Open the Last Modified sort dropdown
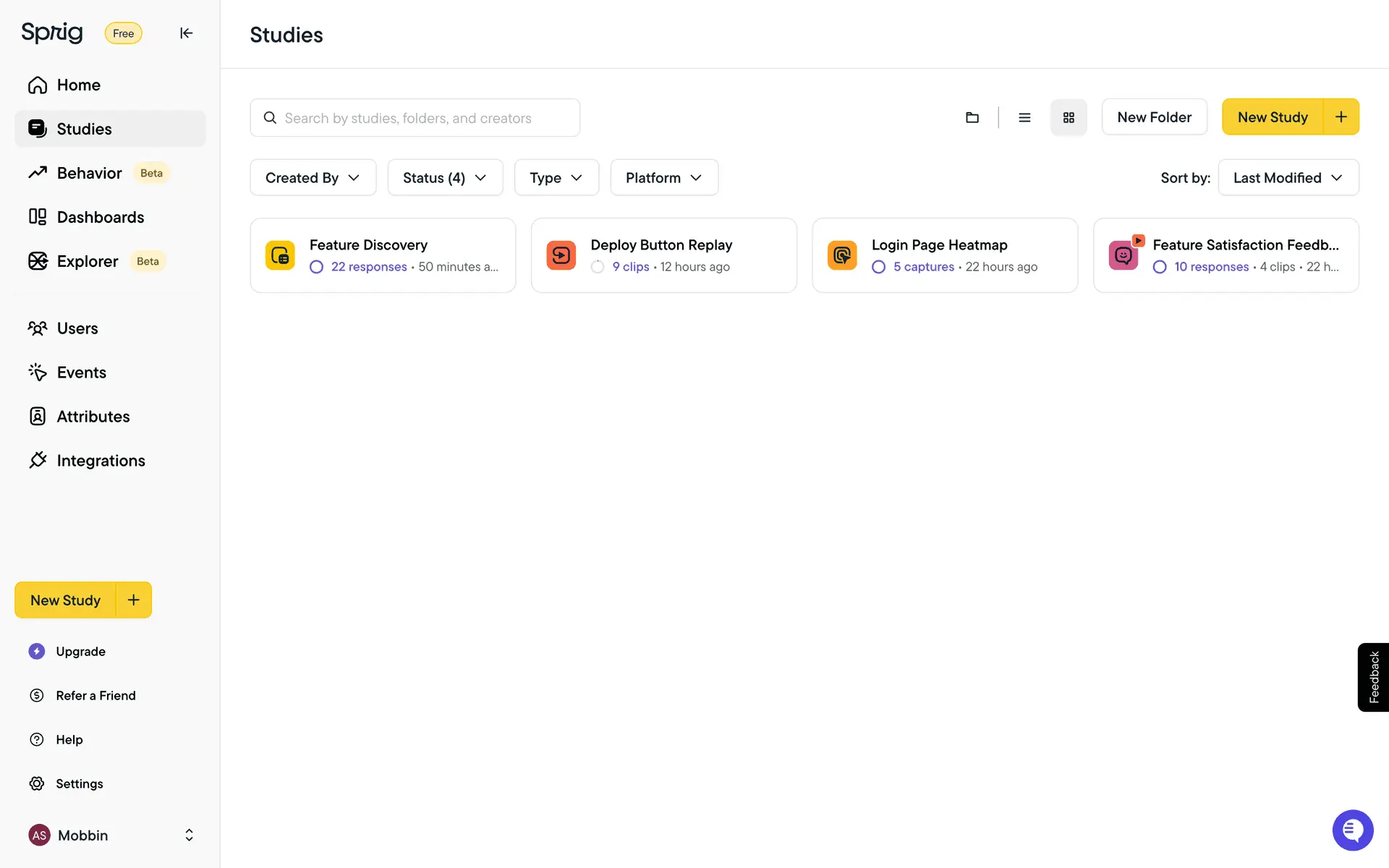The height and width of the screenshot is (868, 1389). tap(1288, 178)
